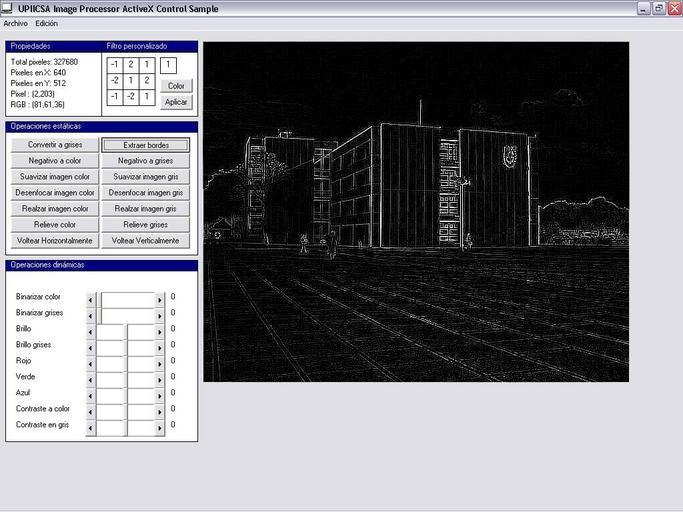Click the 'Total pixeles: 327680' text
Screen dimensions: 683x512
point(44,62)
